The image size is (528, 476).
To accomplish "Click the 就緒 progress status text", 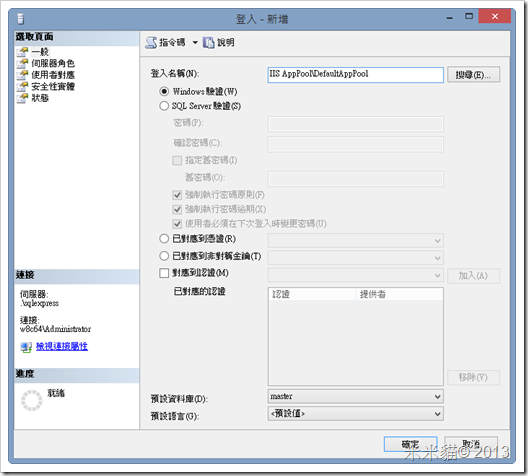I will point(56,393).
